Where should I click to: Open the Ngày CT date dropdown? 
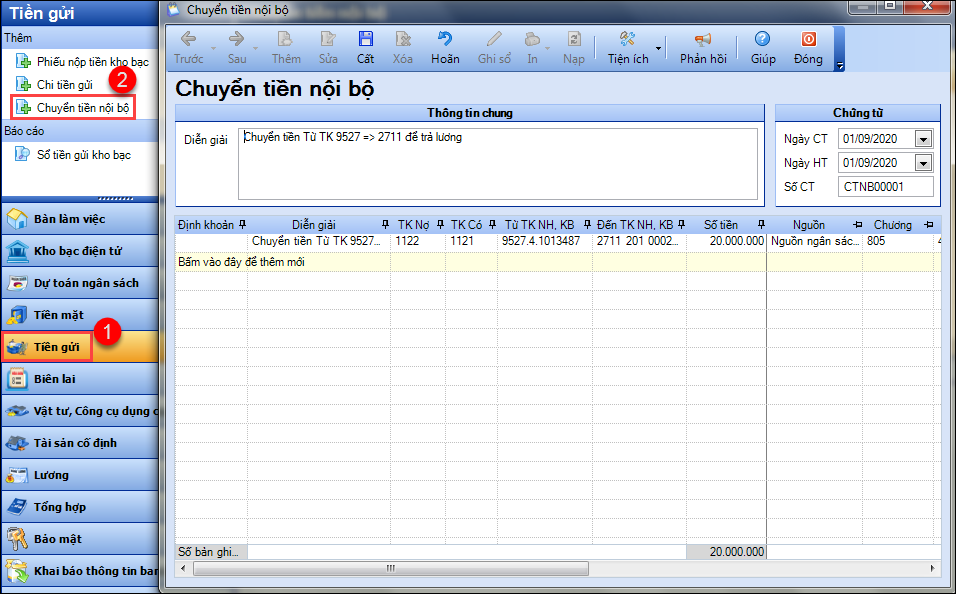click(923, 139)
